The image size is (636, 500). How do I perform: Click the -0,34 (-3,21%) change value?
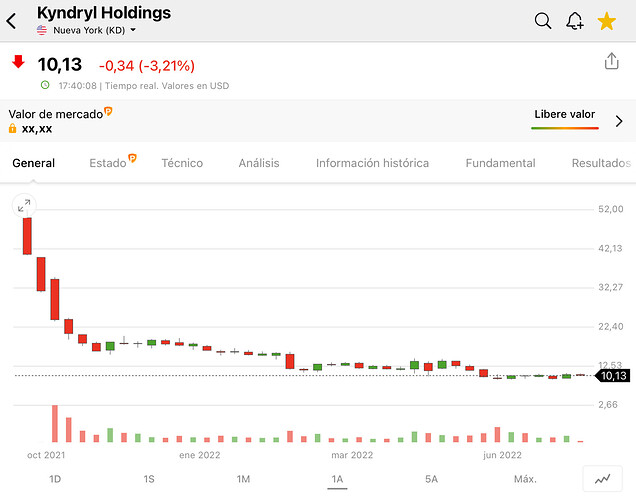point(147,65)
